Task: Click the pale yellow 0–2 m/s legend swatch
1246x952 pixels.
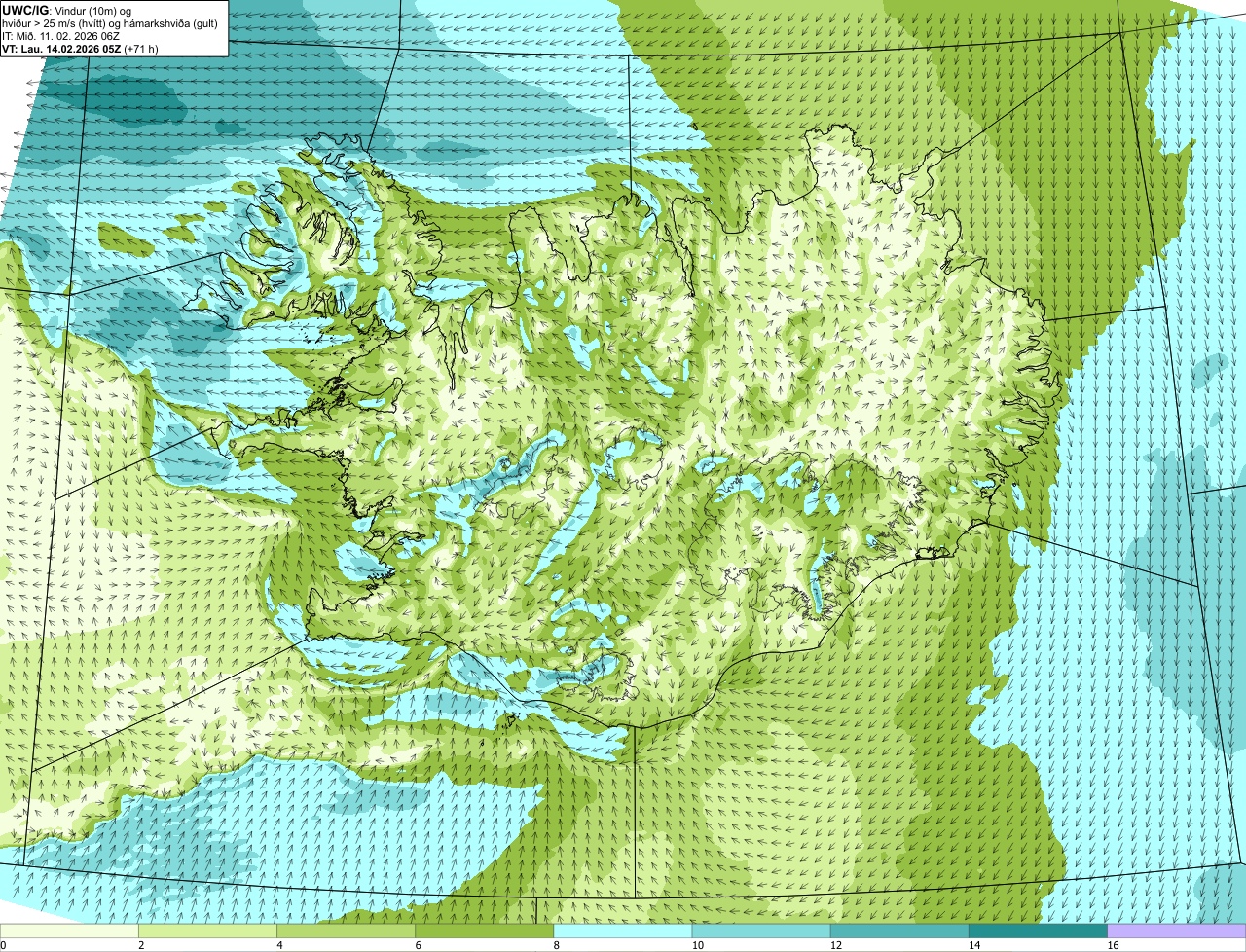Action: [69, 931]
